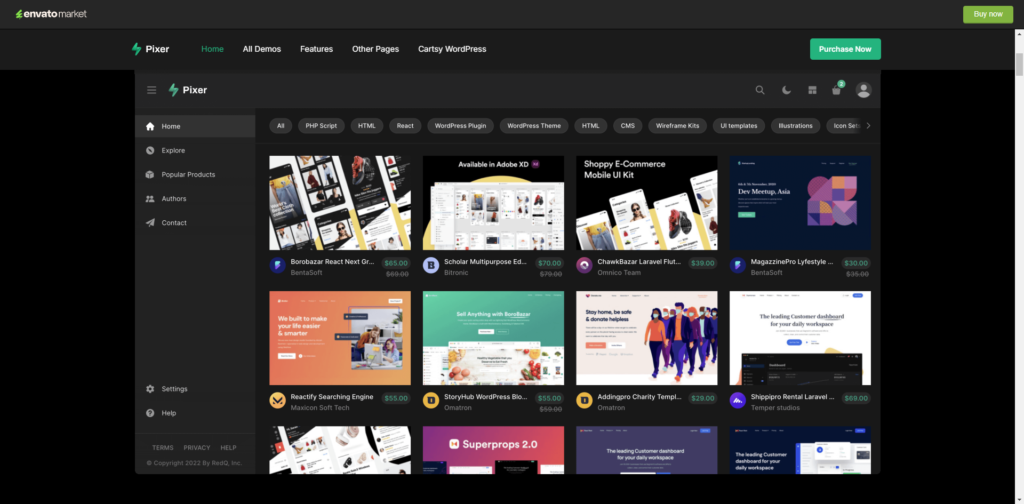Open the All Demos menu
1024x504 pixels.
[262, 49]
